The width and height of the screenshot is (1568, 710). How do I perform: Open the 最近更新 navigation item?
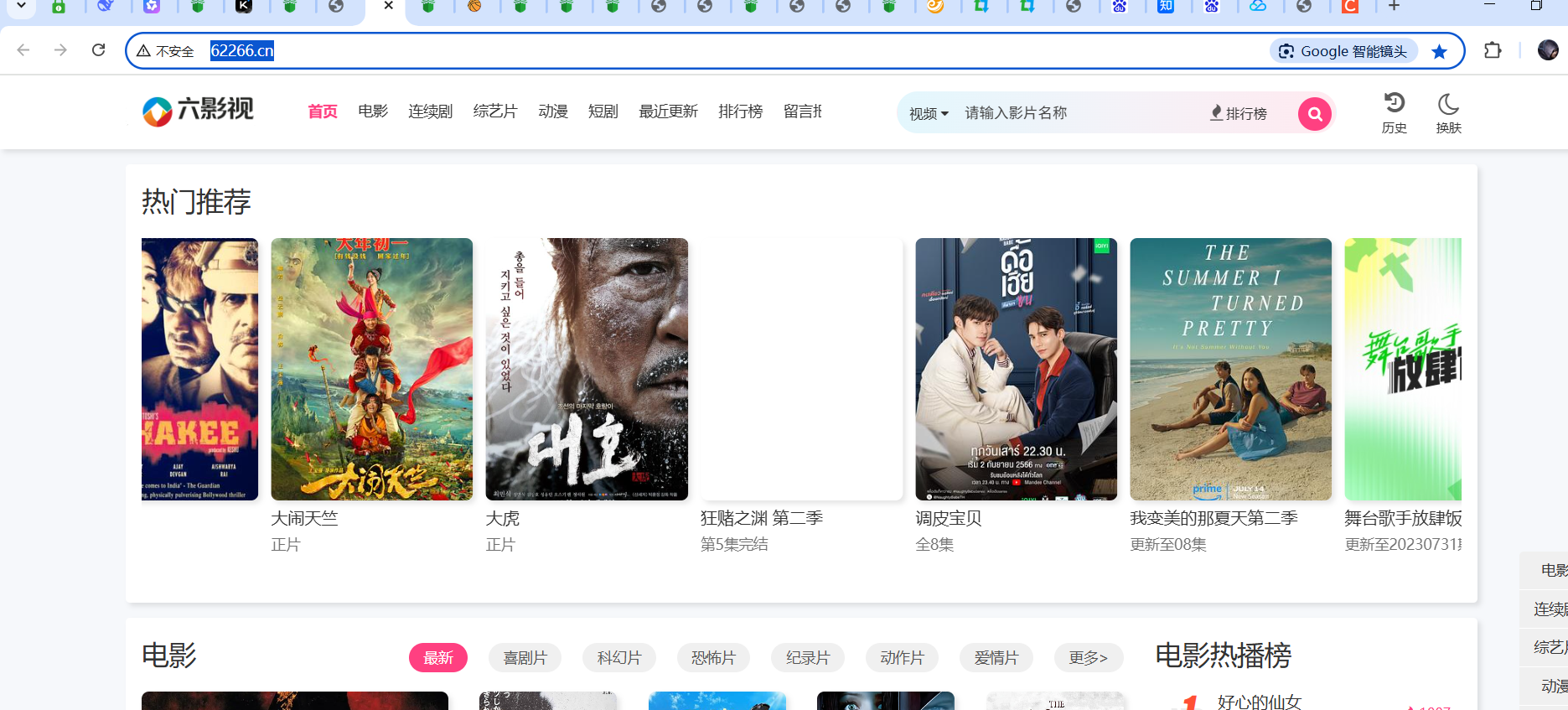click(668, 111)
